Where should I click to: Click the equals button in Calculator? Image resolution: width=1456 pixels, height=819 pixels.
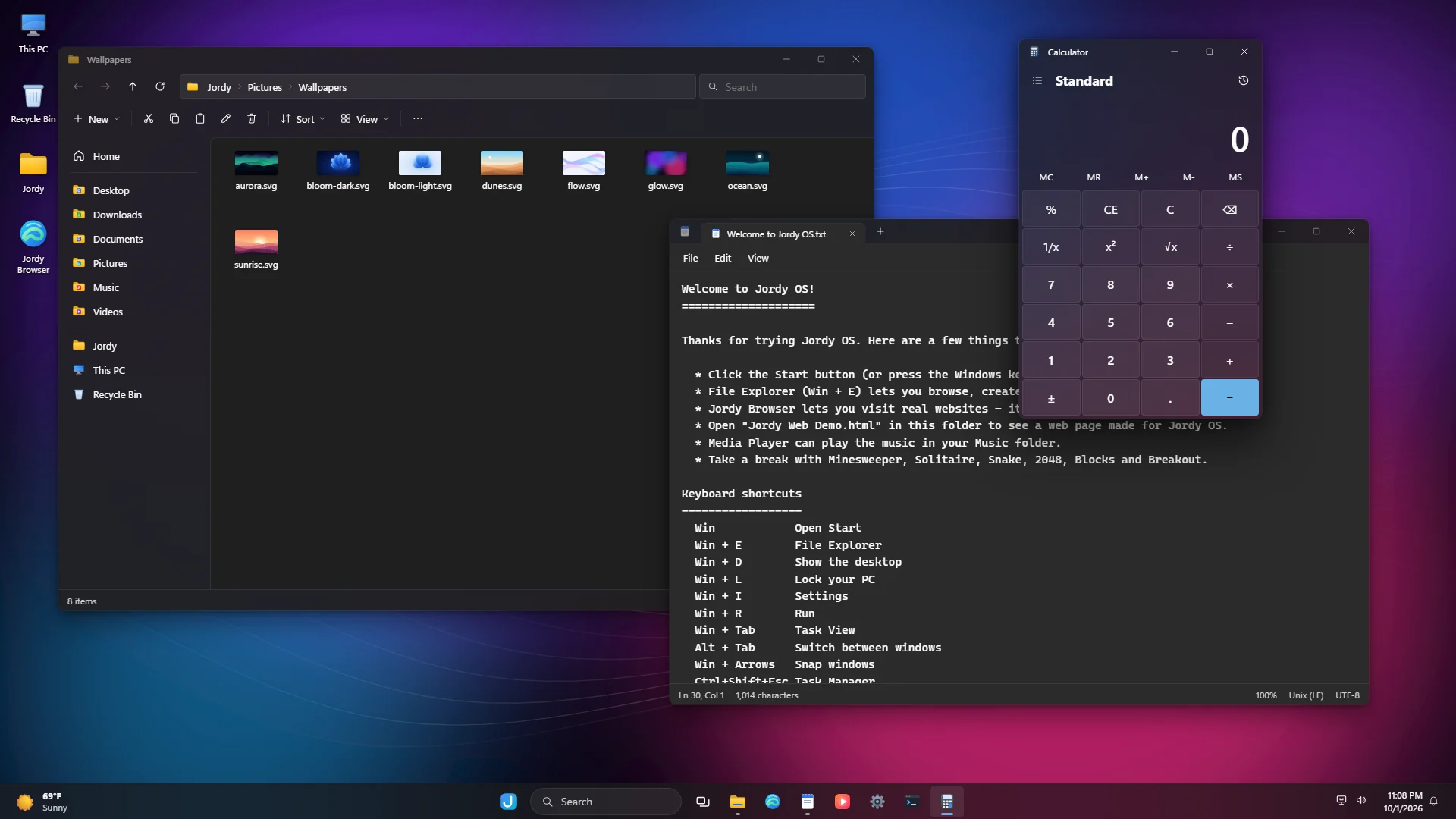coord(1230,398)
